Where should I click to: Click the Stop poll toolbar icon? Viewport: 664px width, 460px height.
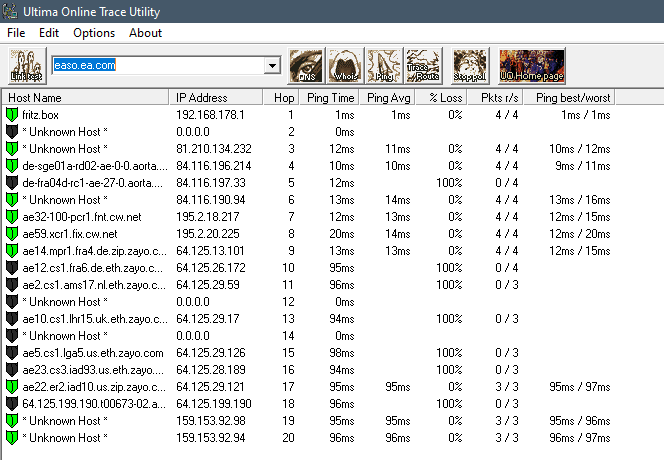(x=470, y=66)
